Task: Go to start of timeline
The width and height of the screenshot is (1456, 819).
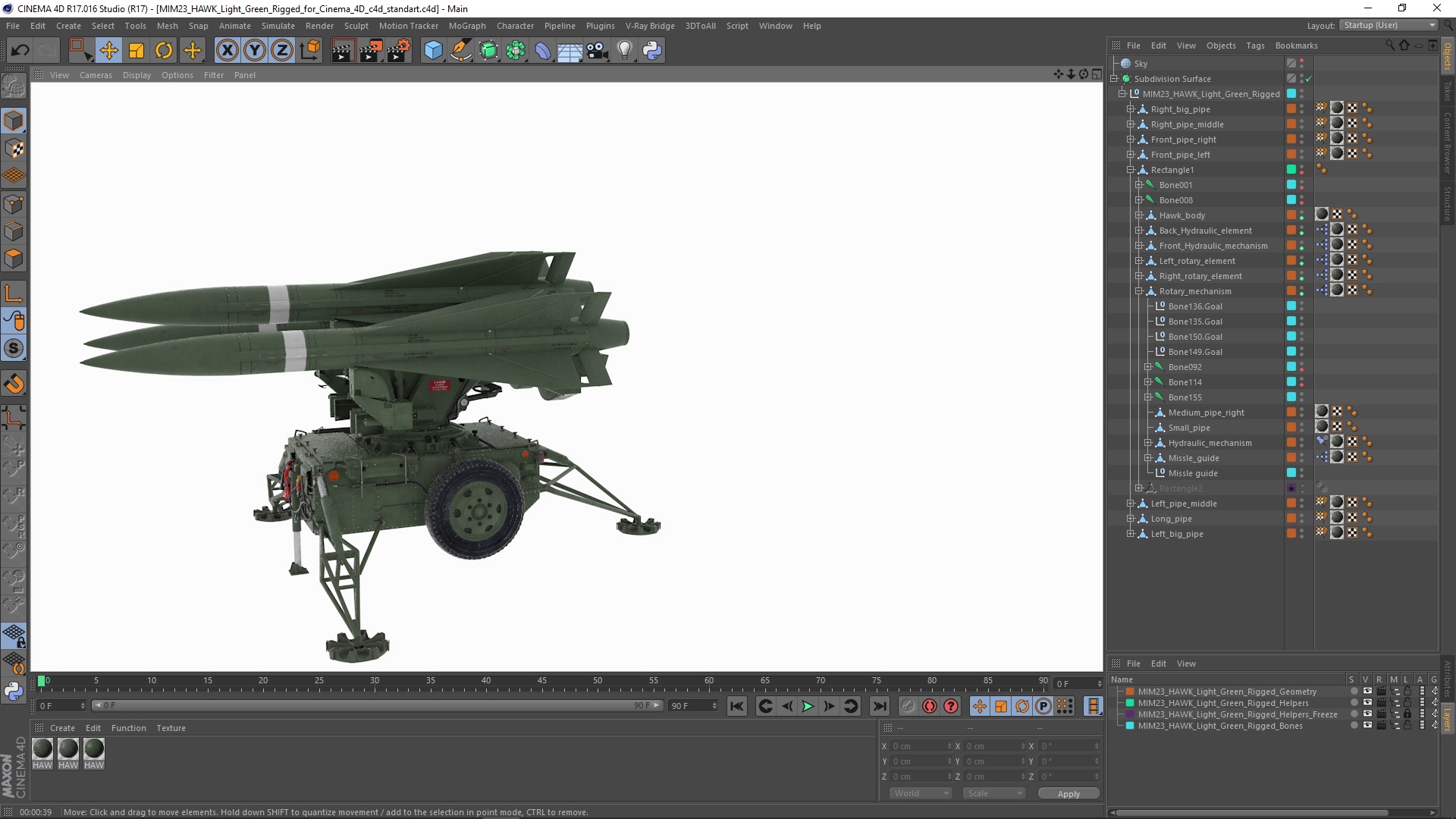Action: [736, 706]
